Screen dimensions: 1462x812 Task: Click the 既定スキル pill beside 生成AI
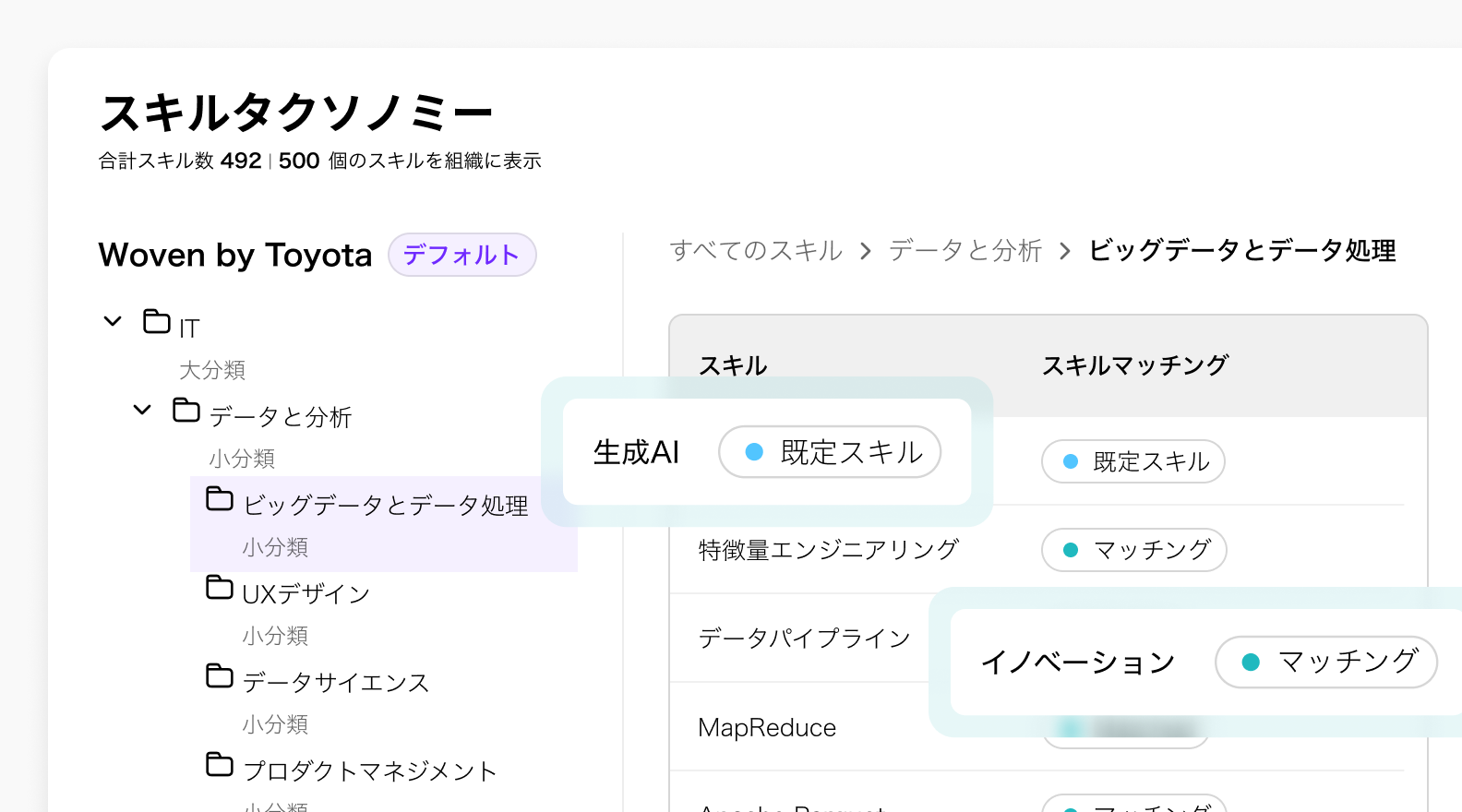[830, 452]
